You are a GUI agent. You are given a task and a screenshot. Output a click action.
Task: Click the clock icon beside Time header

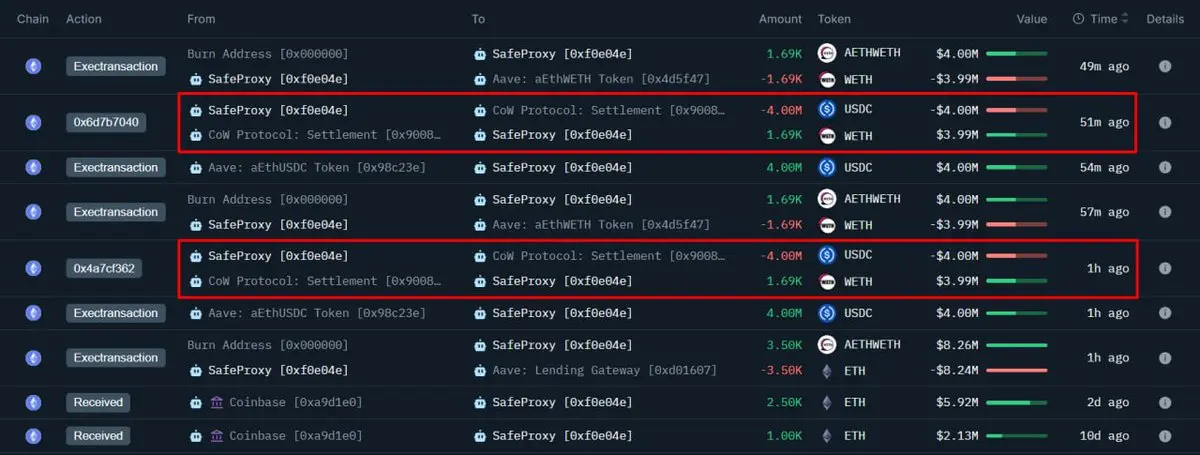pos(1078,19)
